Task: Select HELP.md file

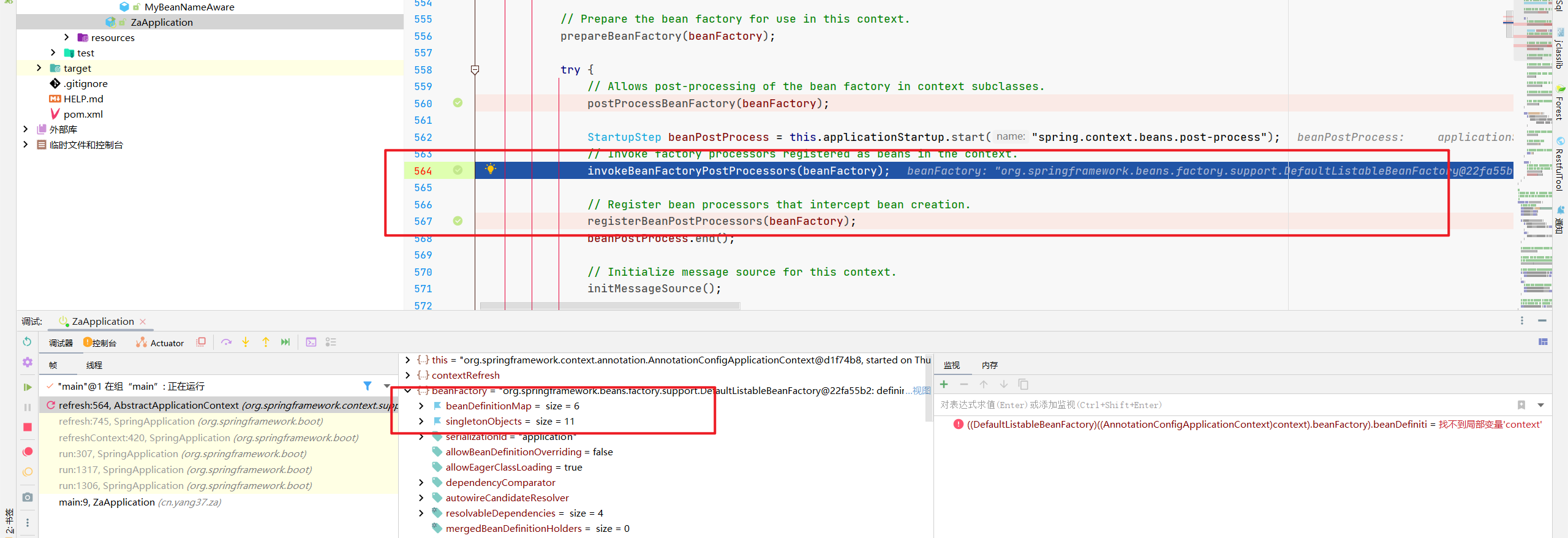Action: coord(83,99)
